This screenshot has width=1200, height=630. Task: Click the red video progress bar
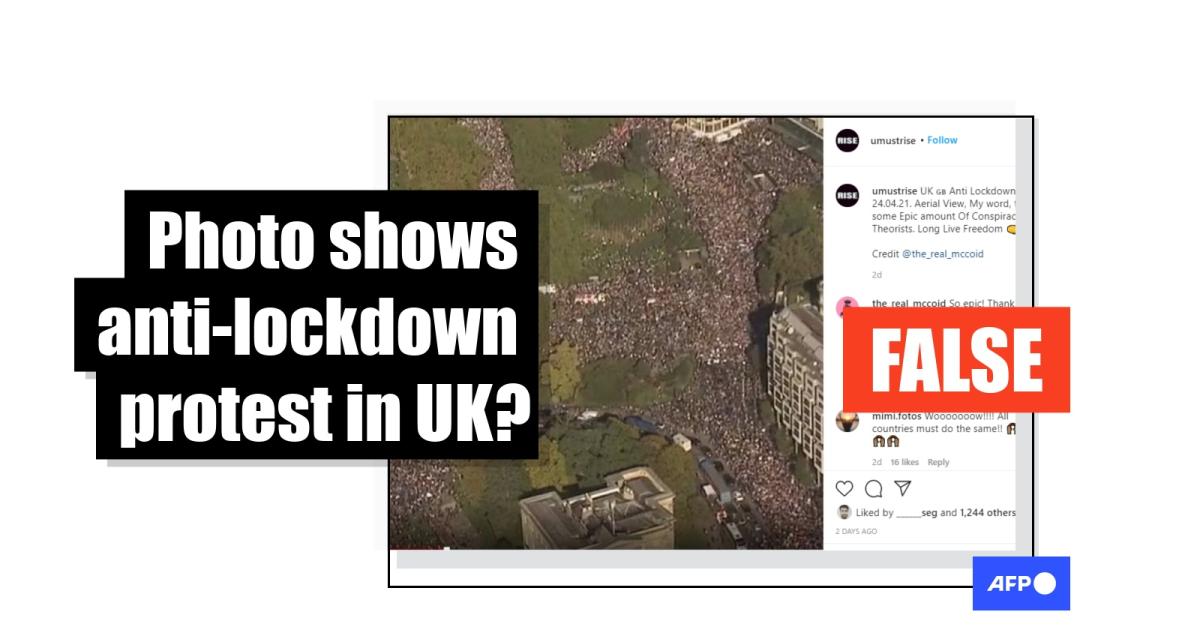coord(414,548)
